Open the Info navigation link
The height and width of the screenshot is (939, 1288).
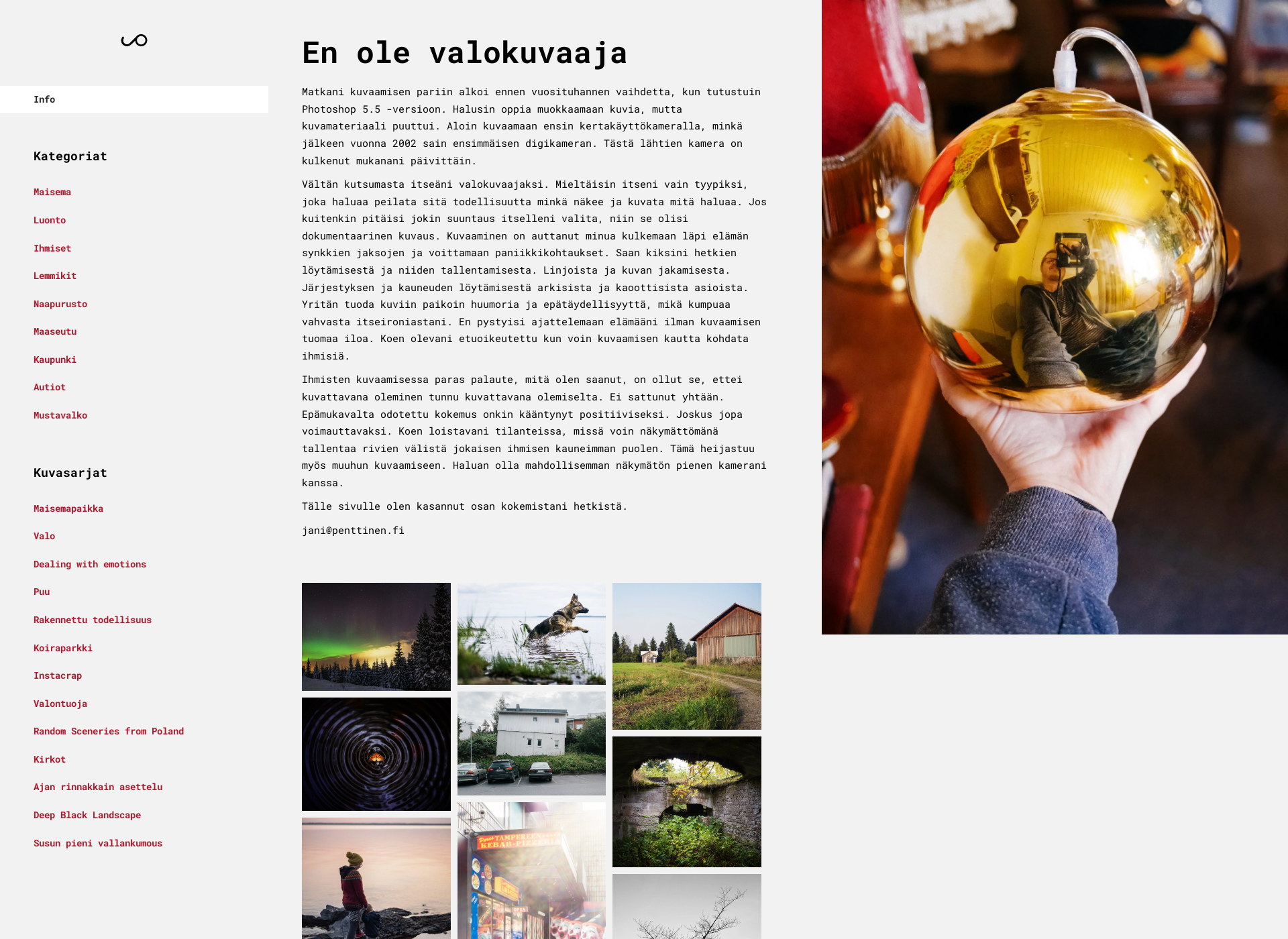45,98
